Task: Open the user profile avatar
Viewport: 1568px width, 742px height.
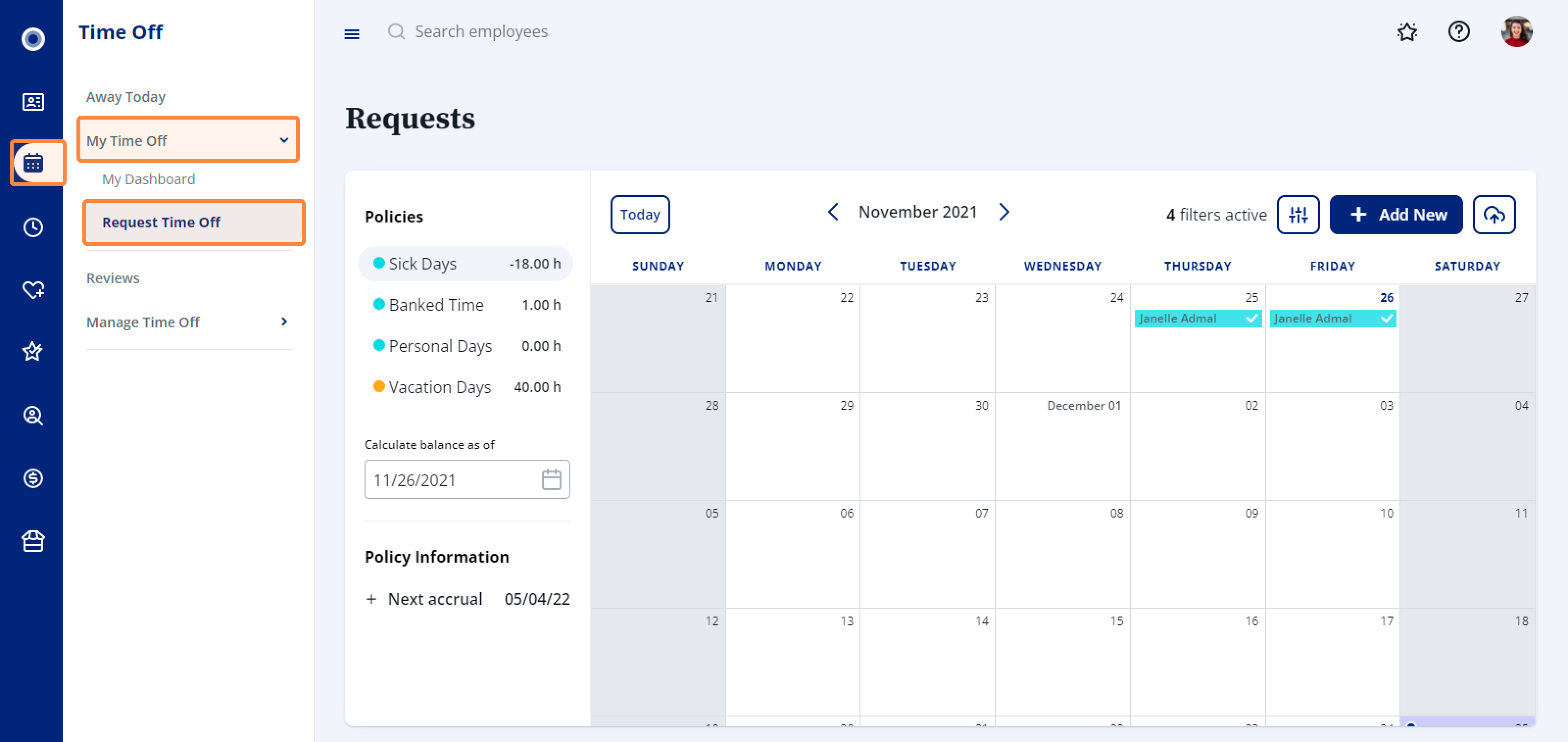Action: [1516, 32]
